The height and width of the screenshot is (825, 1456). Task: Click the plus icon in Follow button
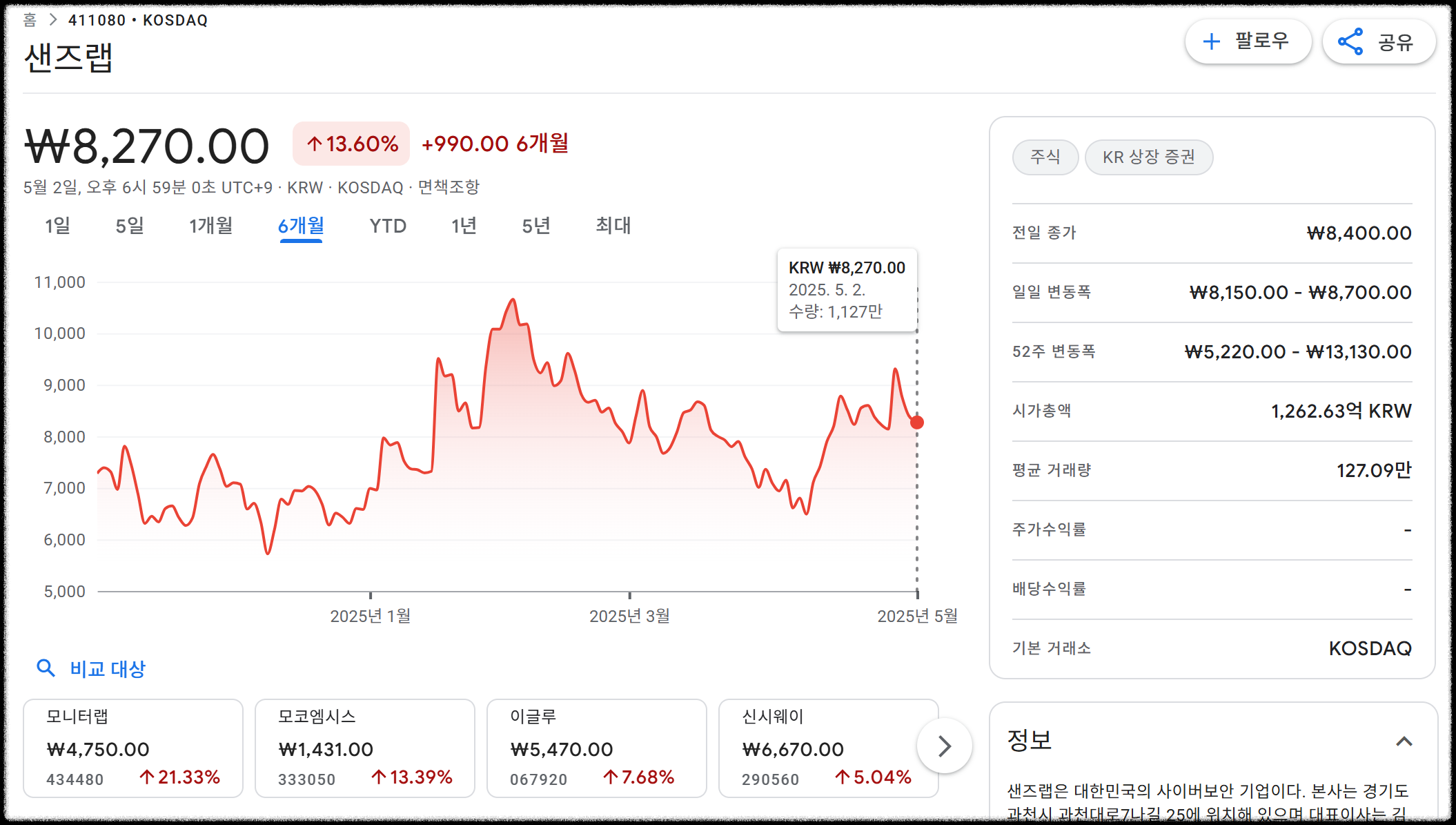point(1211,41)
